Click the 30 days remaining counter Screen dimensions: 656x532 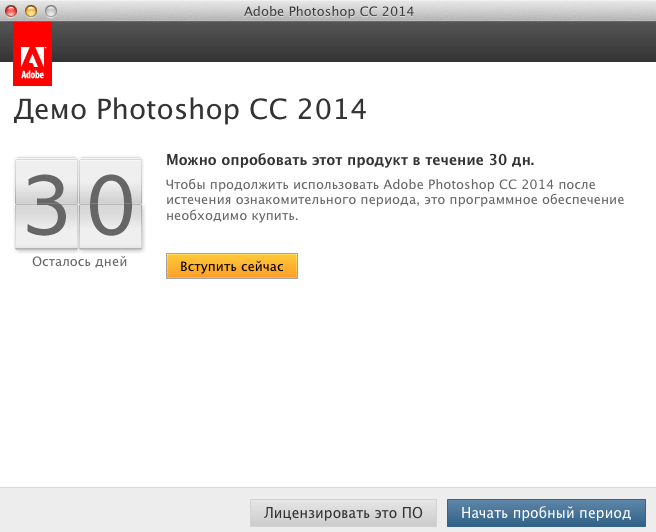pyautogui.click(x=79, y=204)
